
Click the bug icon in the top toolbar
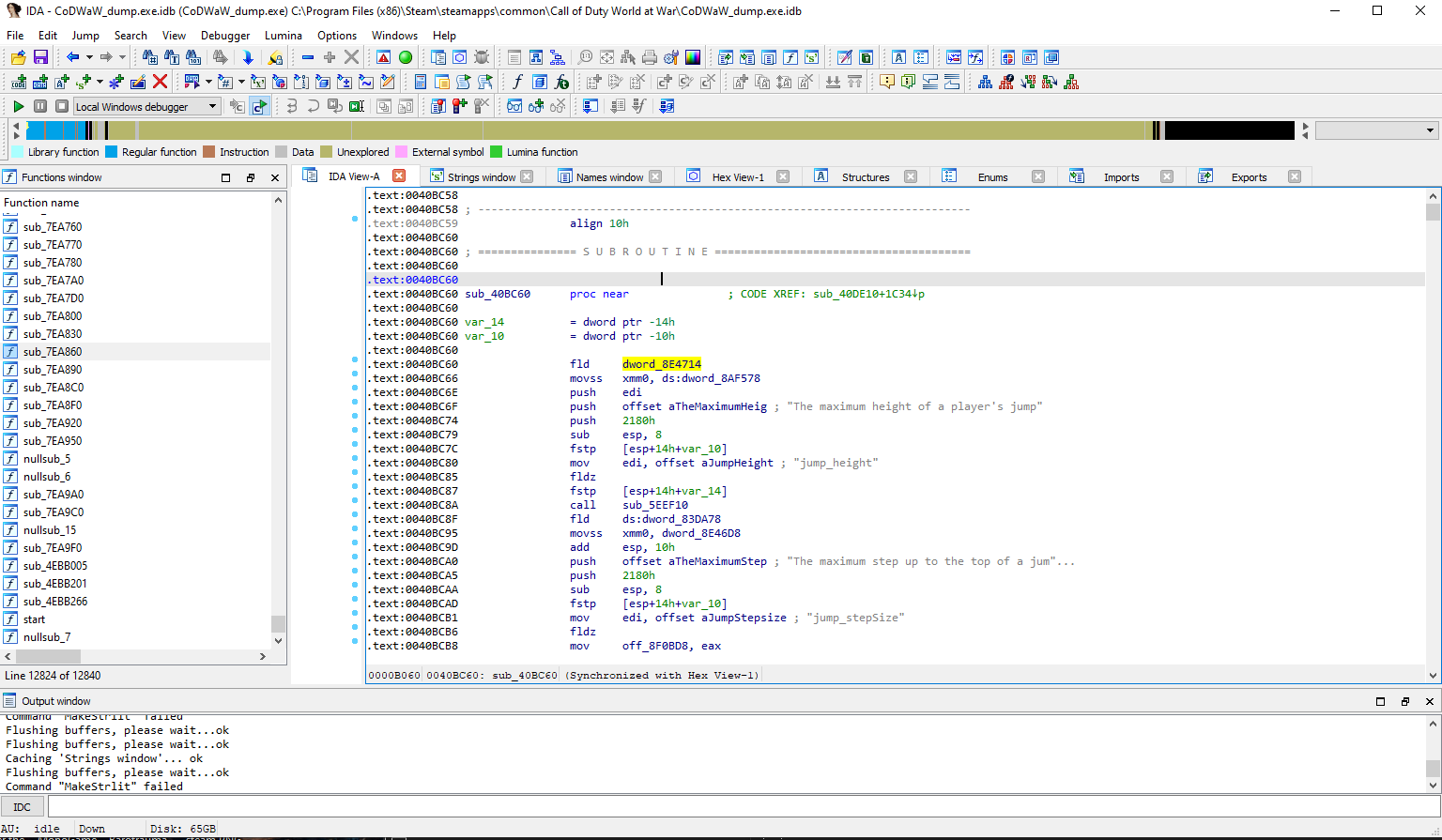coord(482,58)
